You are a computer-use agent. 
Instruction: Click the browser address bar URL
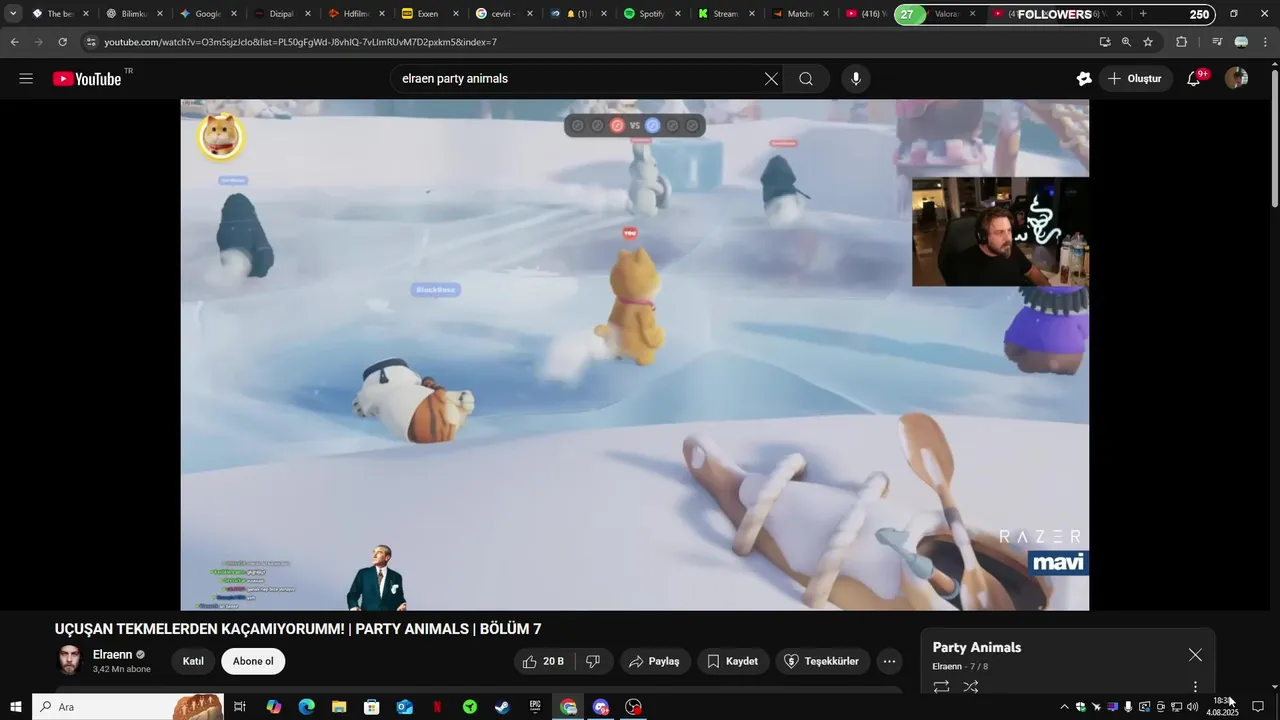pyautogui.click(x=300, y=42)
